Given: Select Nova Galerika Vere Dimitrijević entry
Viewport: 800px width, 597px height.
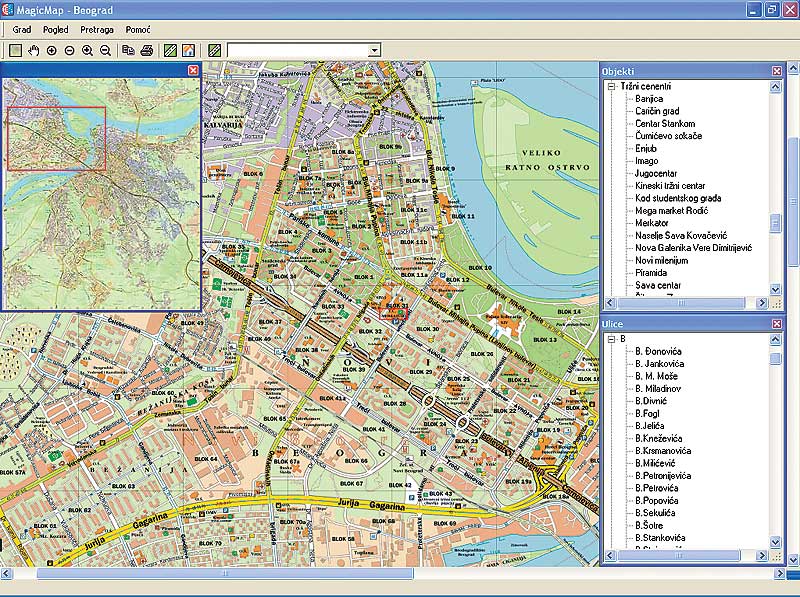Looking at the screenshot, I should coord(693,248).
